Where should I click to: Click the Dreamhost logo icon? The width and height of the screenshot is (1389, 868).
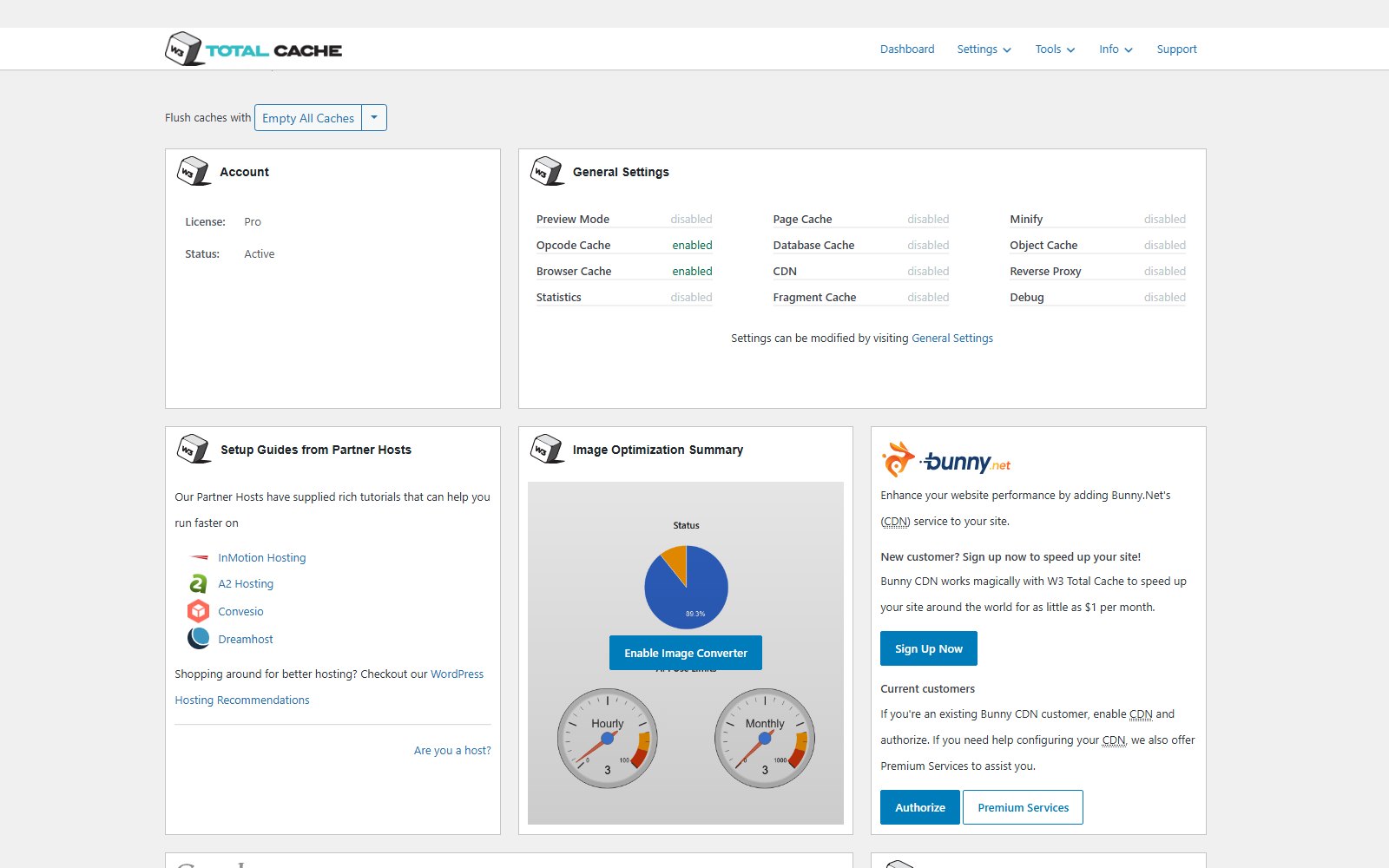pos(199,638)
